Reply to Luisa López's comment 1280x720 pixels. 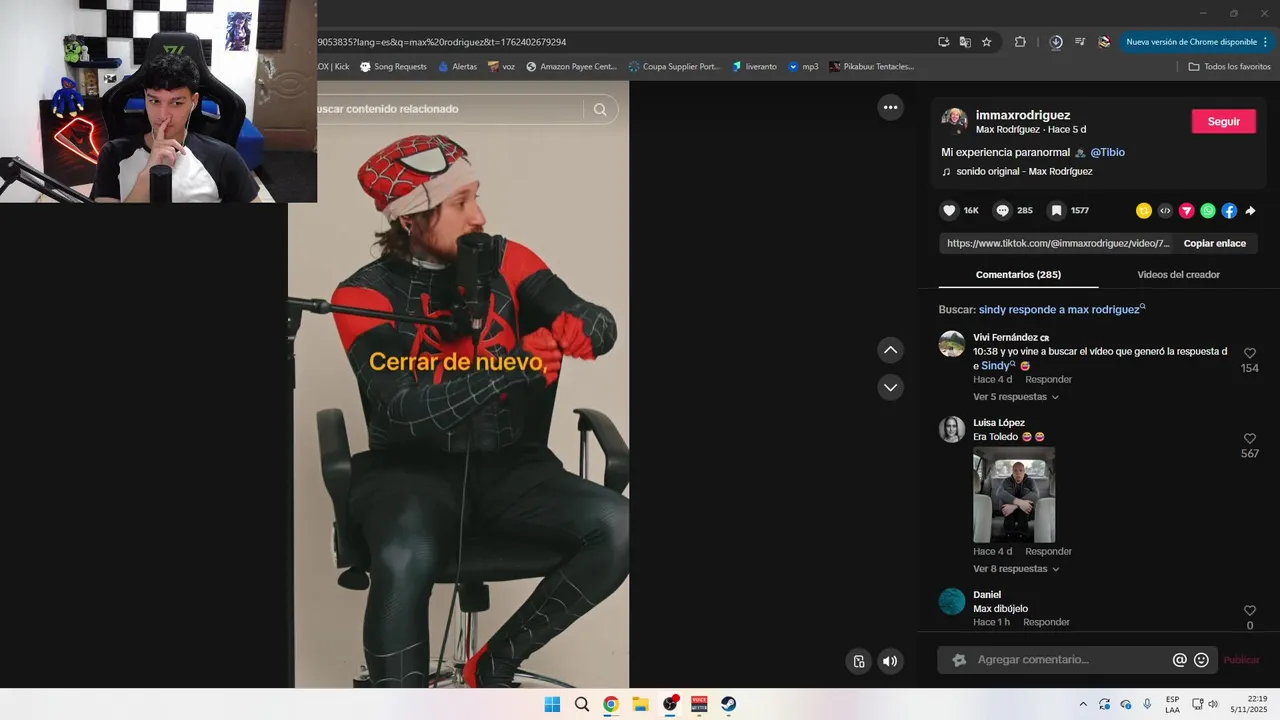(x=1048, y=551)
